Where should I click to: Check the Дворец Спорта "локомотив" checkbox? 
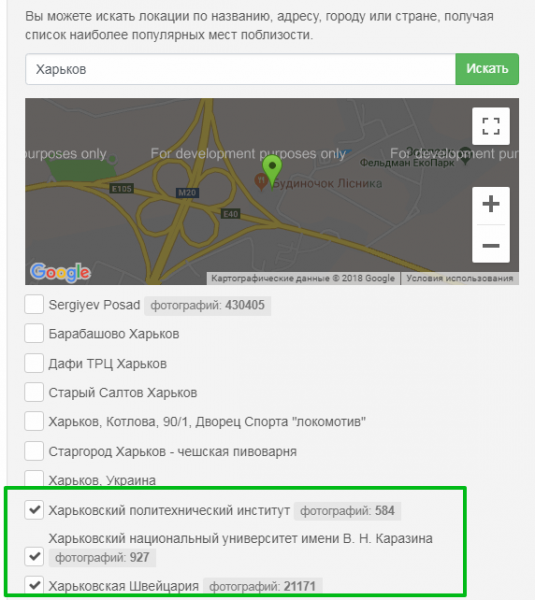pyautogui.click(x=34, y=421)
